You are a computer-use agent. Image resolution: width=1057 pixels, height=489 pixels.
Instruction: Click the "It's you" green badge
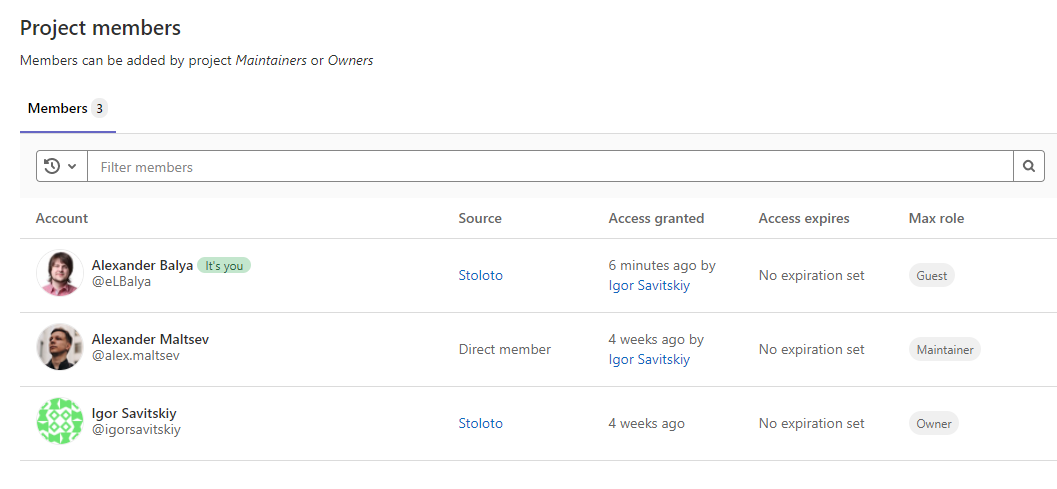[223, 265]
